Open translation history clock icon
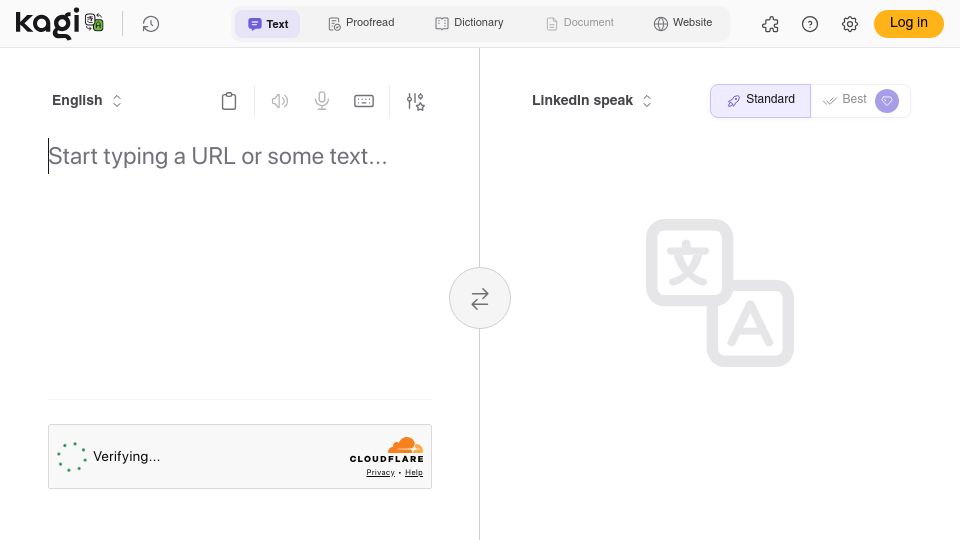The width and height of the screenshot is (960, 540). pyautogui.click(x=151, y=24)
